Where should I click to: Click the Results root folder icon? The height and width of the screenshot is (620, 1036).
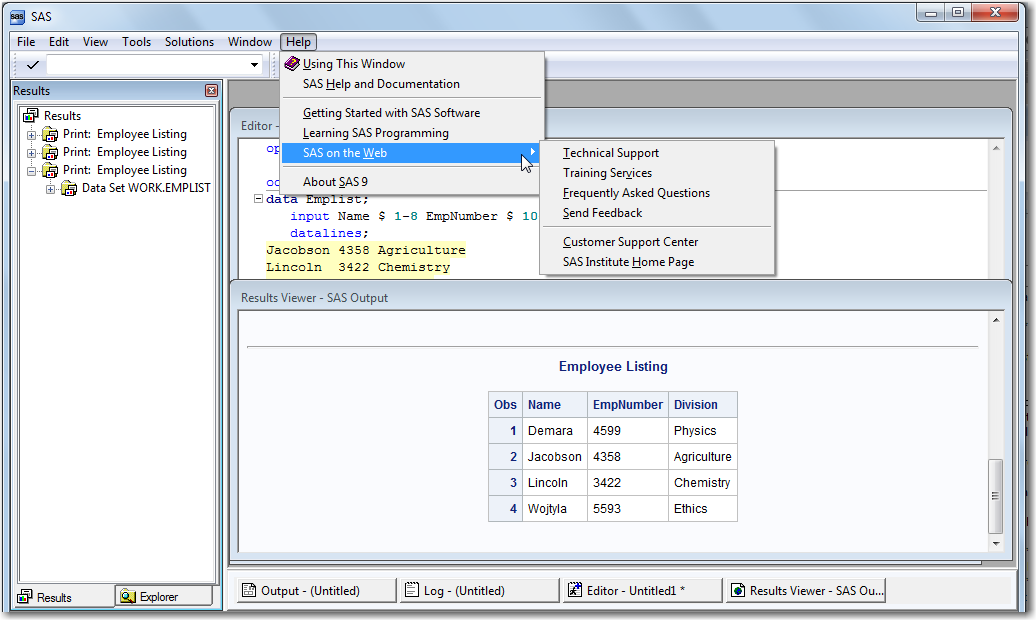30,116
